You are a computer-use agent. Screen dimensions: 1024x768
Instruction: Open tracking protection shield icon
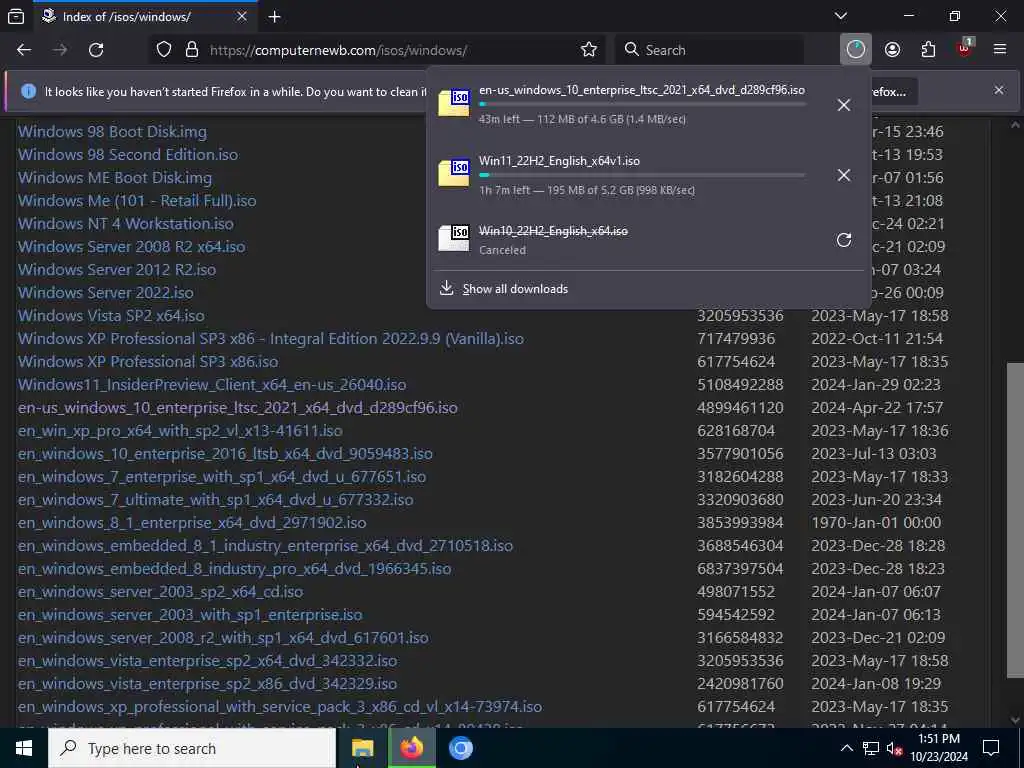click(164, 50)
